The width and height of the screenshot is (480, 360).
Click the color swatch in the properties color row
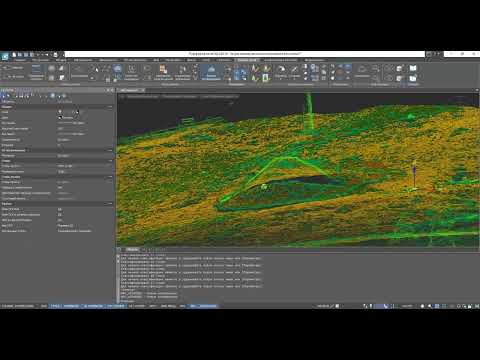coord(60,117)
